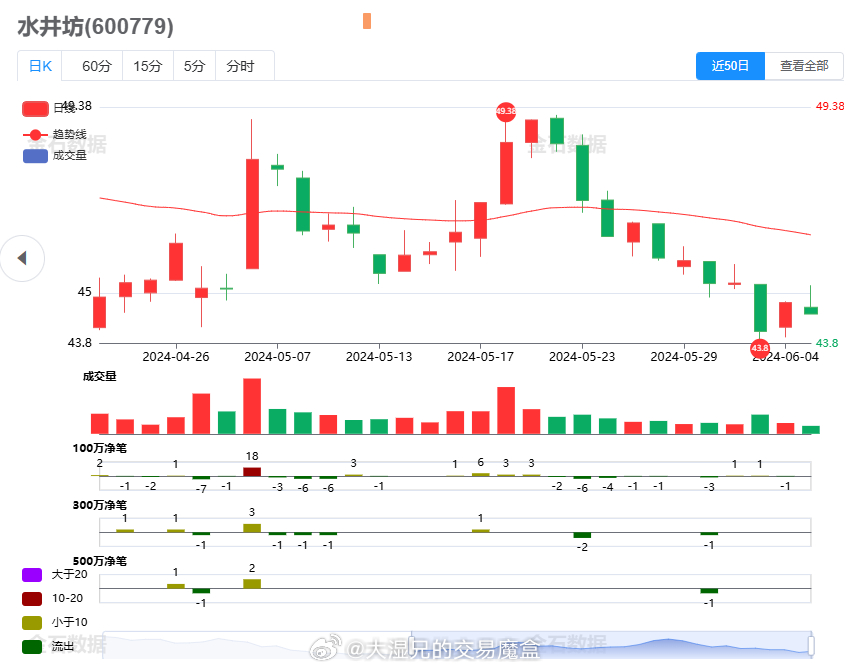Toggle the red 日线 legend swatch
Image resolution: width=854 pixels, height=669 pixels.
[x=35, y=108]
